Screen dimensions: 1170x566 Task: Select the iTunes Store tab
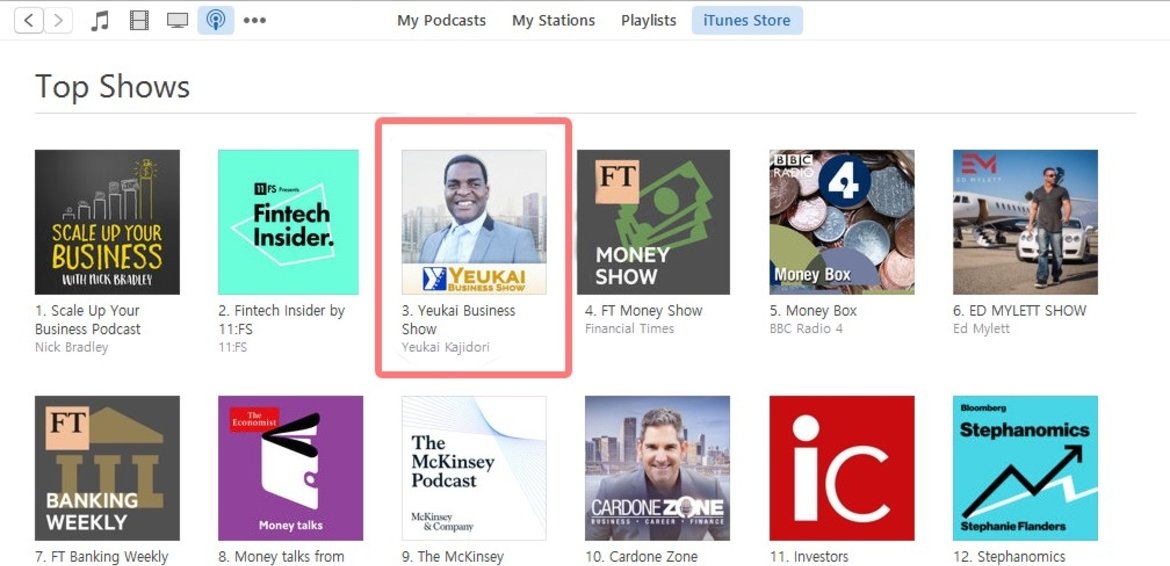(x=747, y=21)
